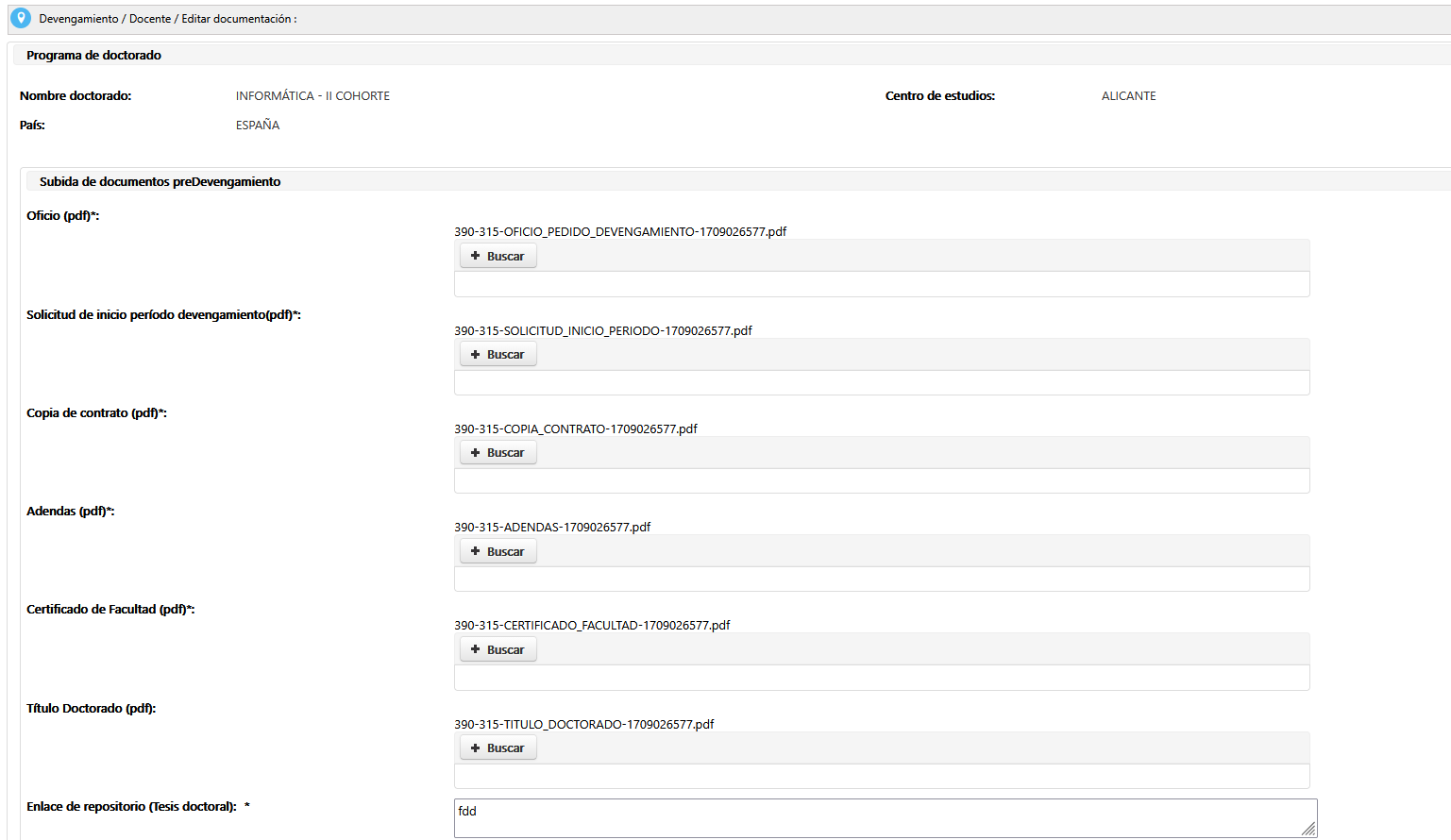Viewport: 1451px width, 840px height.
Task: Open the SOLICITUD_INICIO_PERIODO pdf file link
Action: [602, 331]
